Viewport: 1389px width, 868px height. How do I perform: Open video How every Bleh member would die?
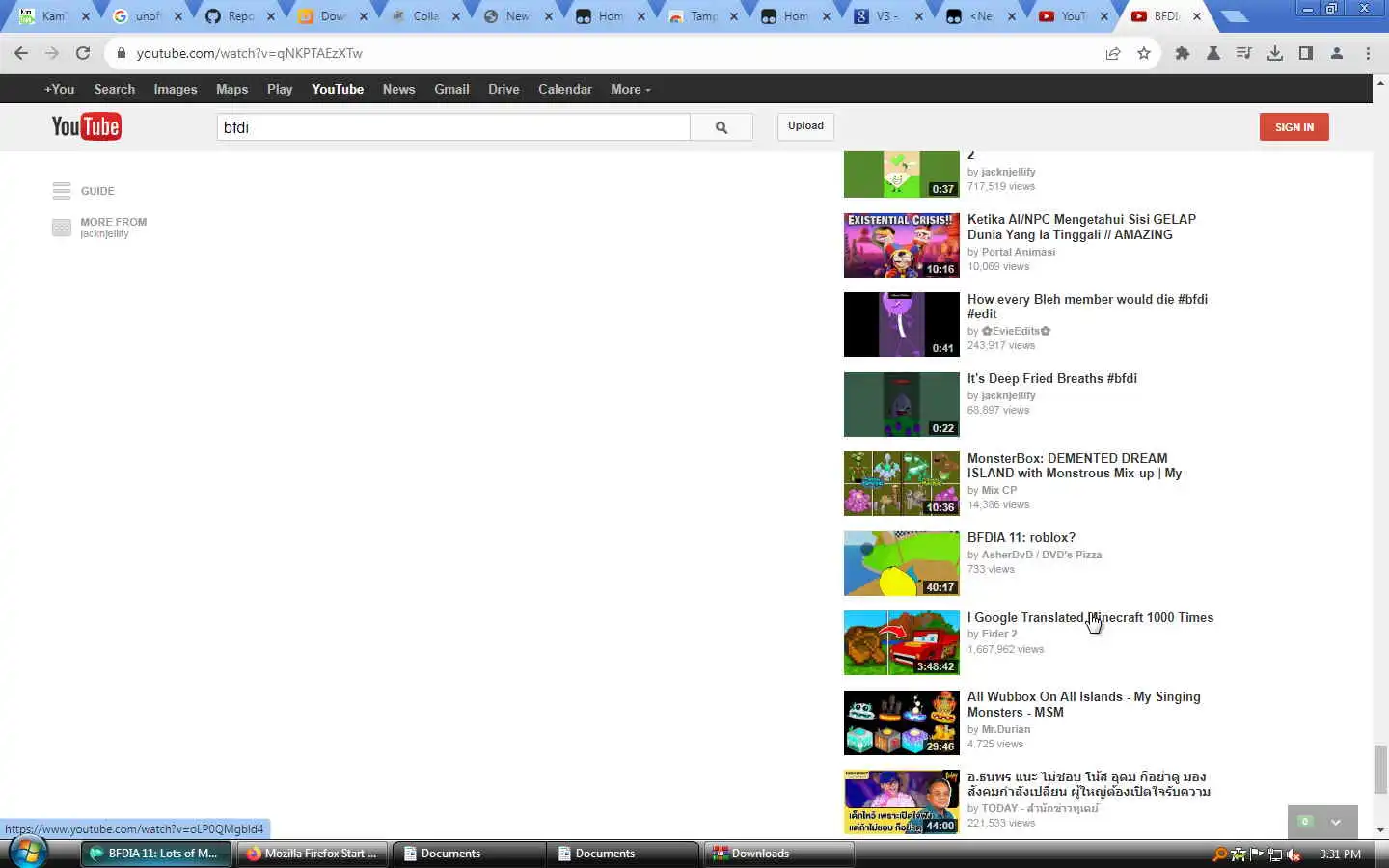coord(1087,307)
